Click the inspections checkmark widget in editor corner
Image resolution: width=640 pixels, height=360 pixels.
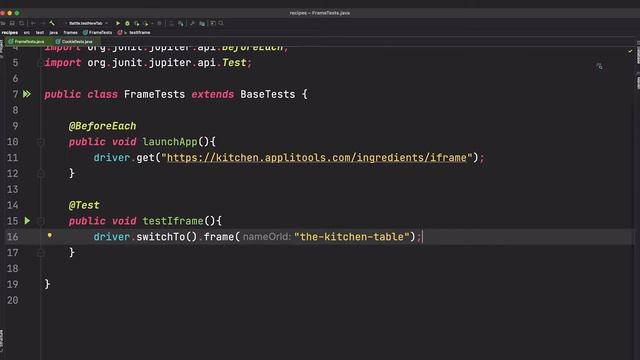[x=630, y=51]
